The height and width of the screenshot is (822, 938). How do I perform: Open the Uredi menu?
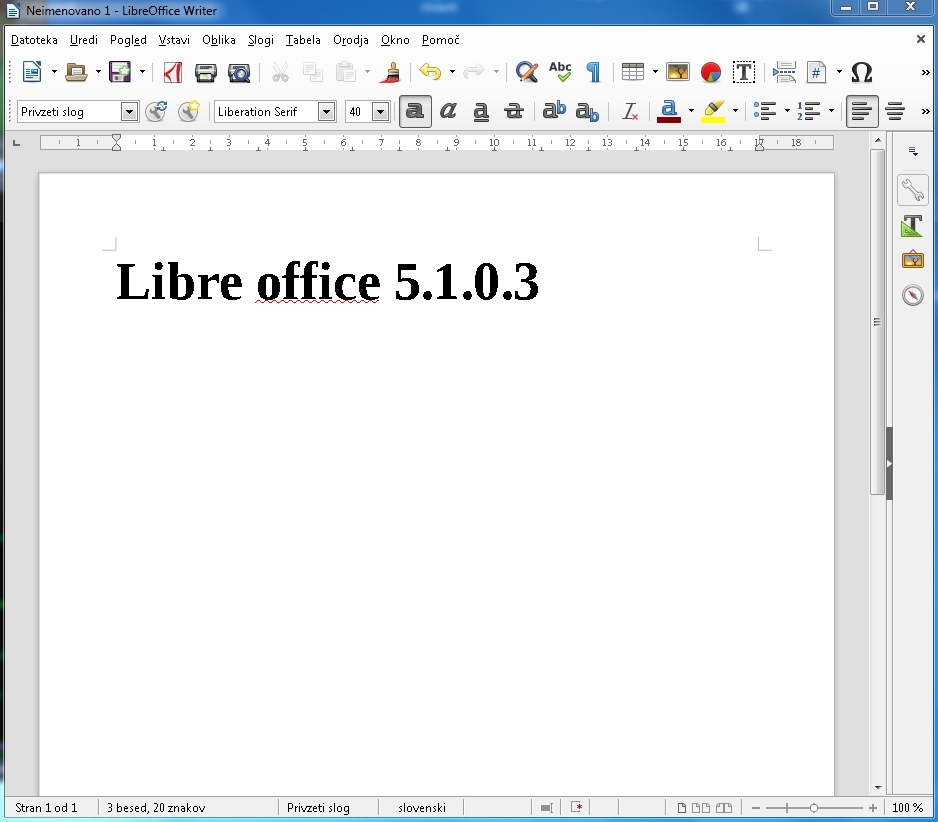[x=84, y=40]
